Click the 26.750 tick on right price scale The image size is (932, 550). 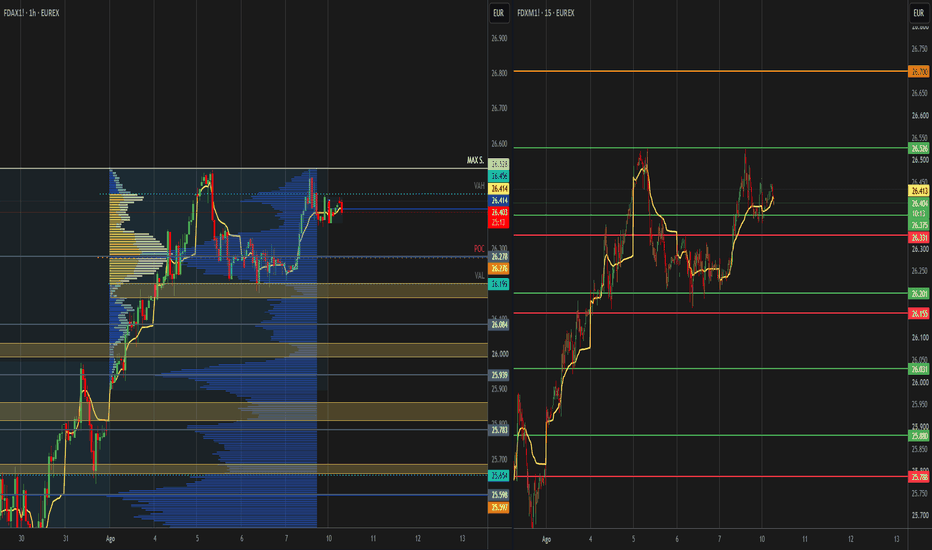[x=920, y=49]
